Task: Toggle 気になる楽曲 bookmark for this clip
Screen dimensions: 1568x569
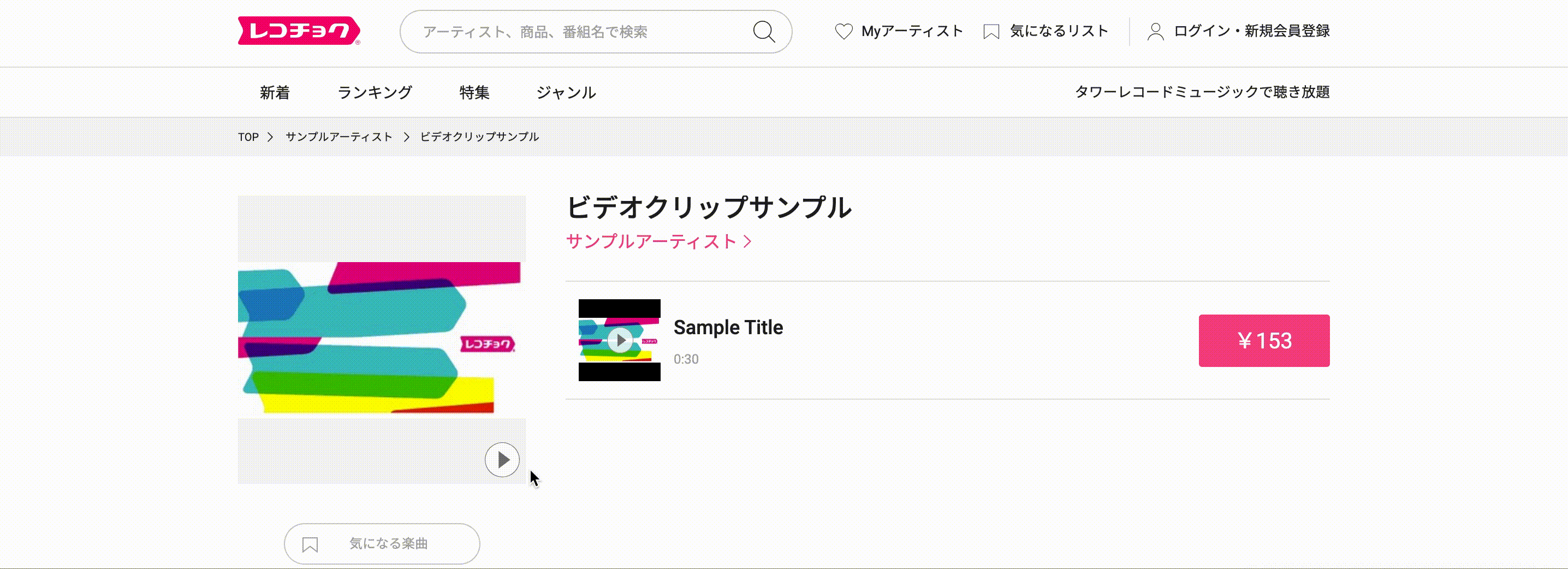Action: coord(388,543)
